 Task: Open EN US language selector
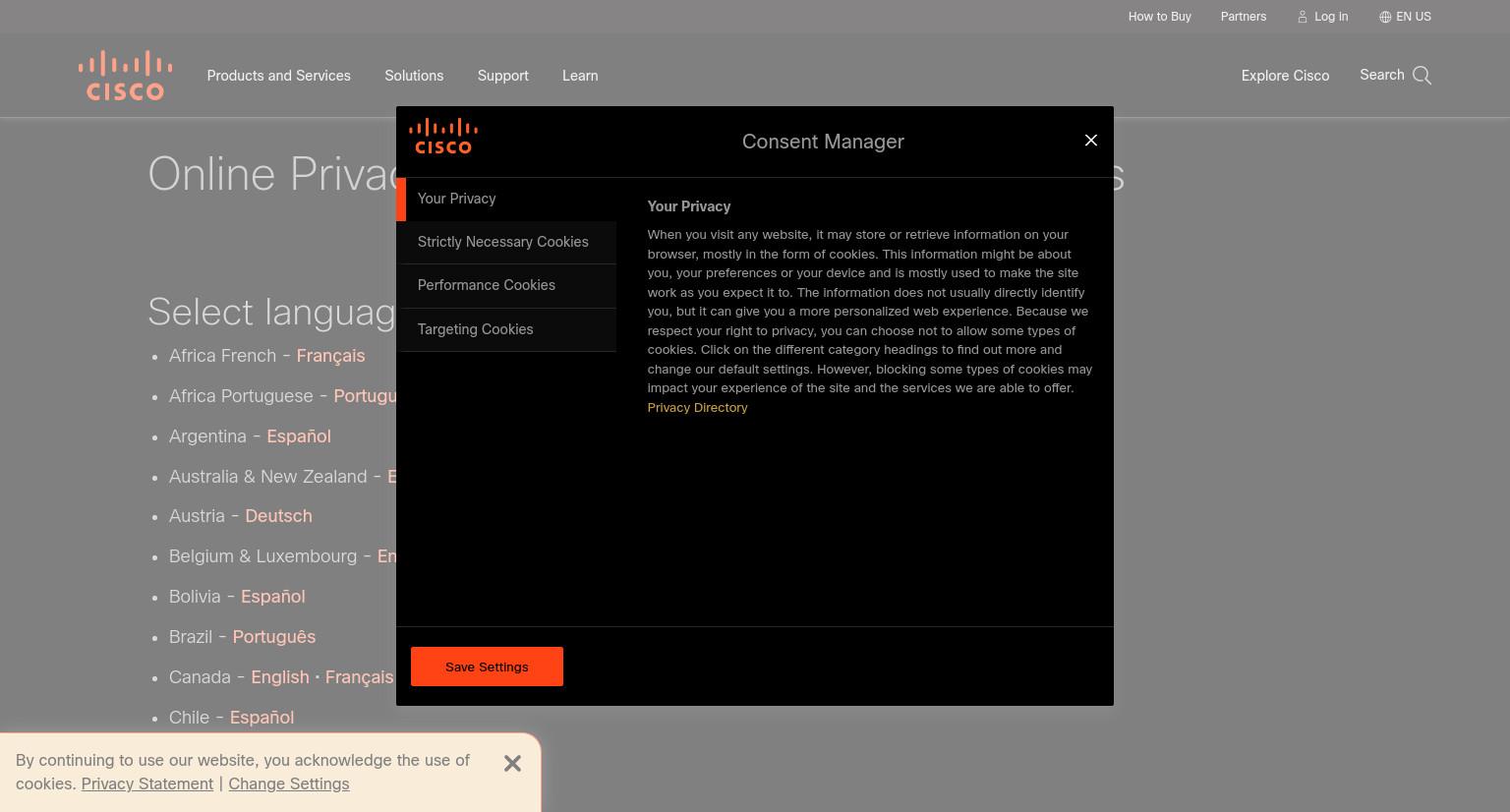pos(1414,17)
